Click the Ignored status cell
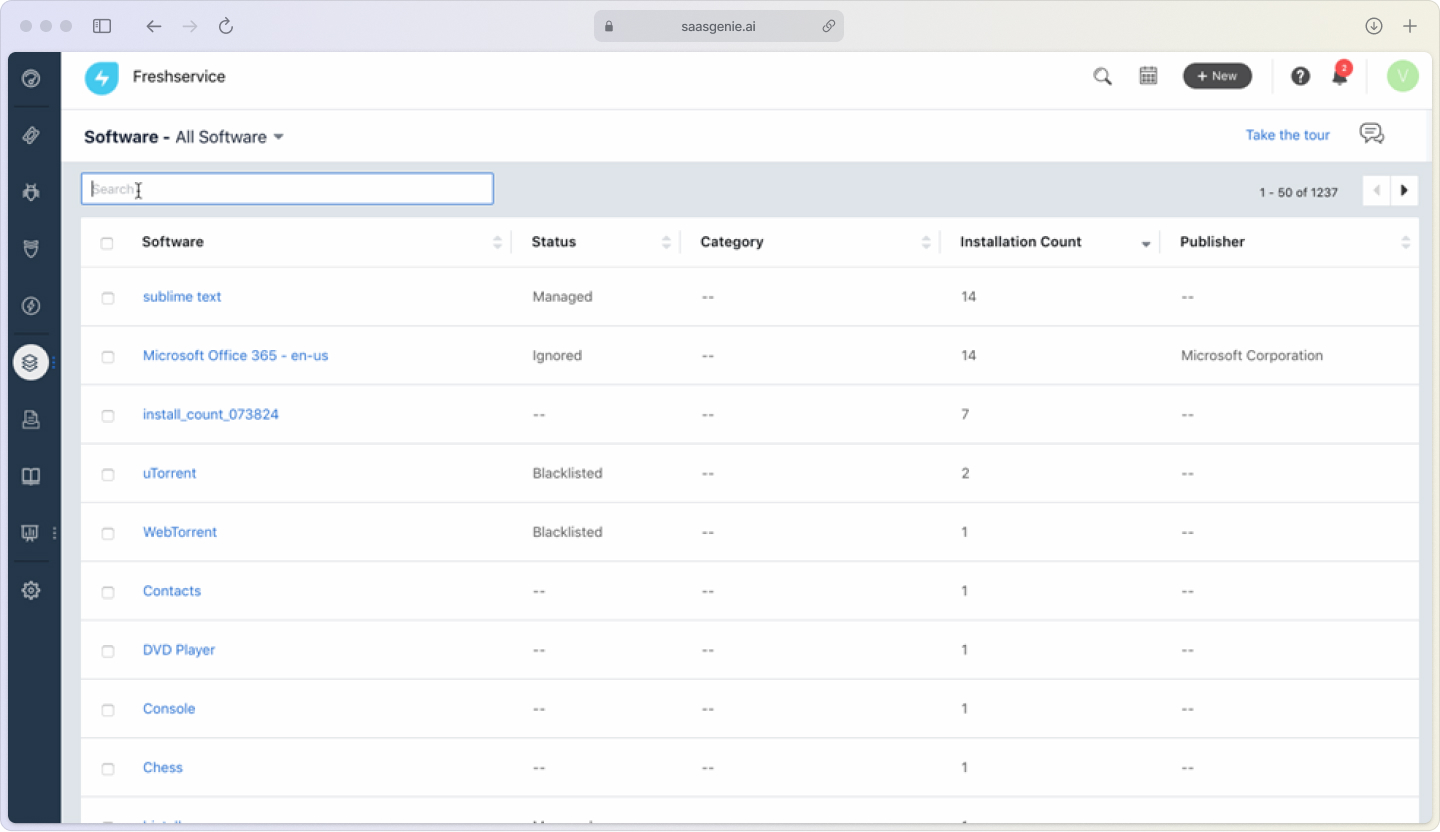The height and width of the screenshot is (832, 1440). [557, 355]
